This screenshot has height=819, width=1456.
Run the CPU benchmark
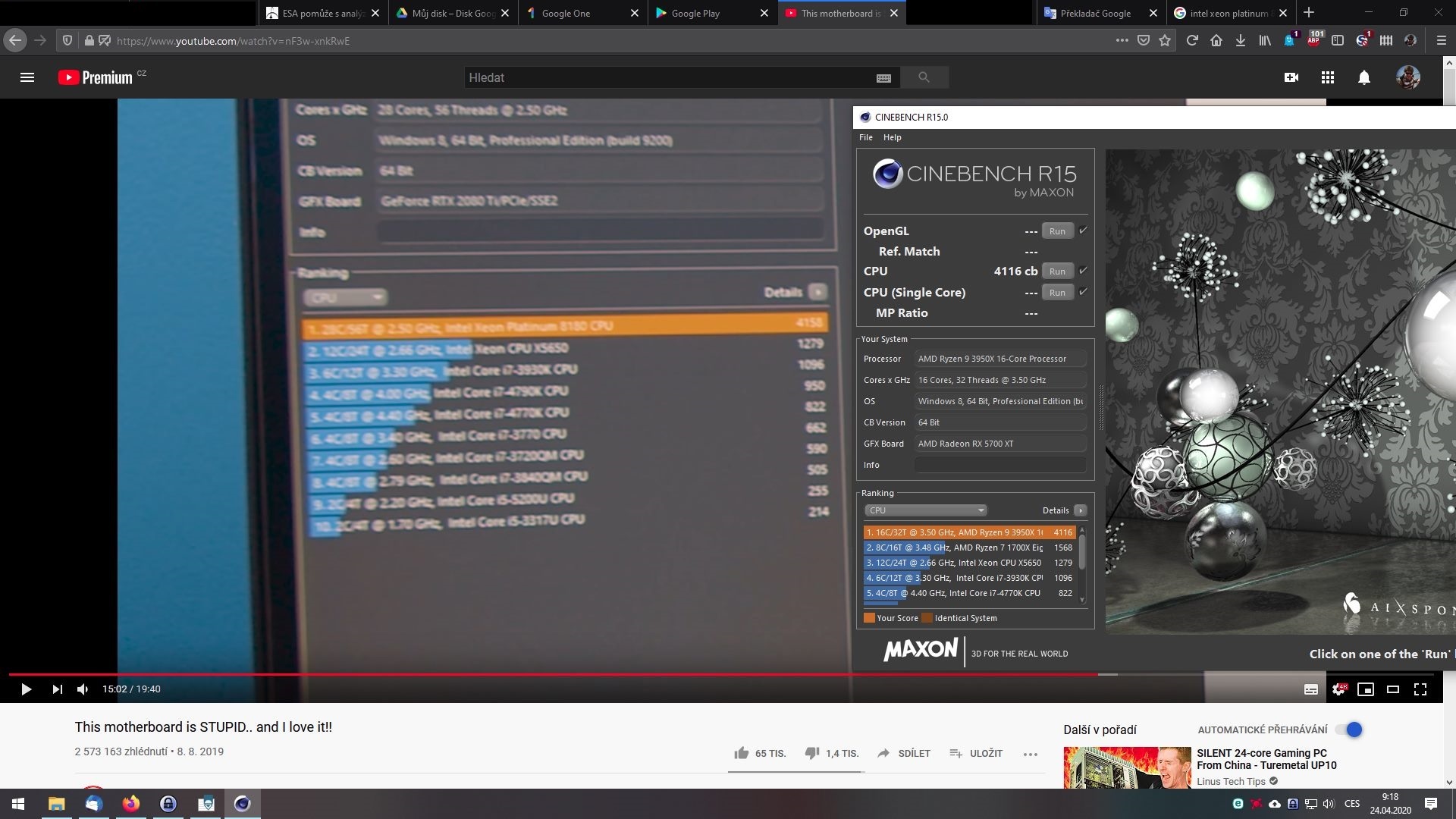[x=1057, y=271]
